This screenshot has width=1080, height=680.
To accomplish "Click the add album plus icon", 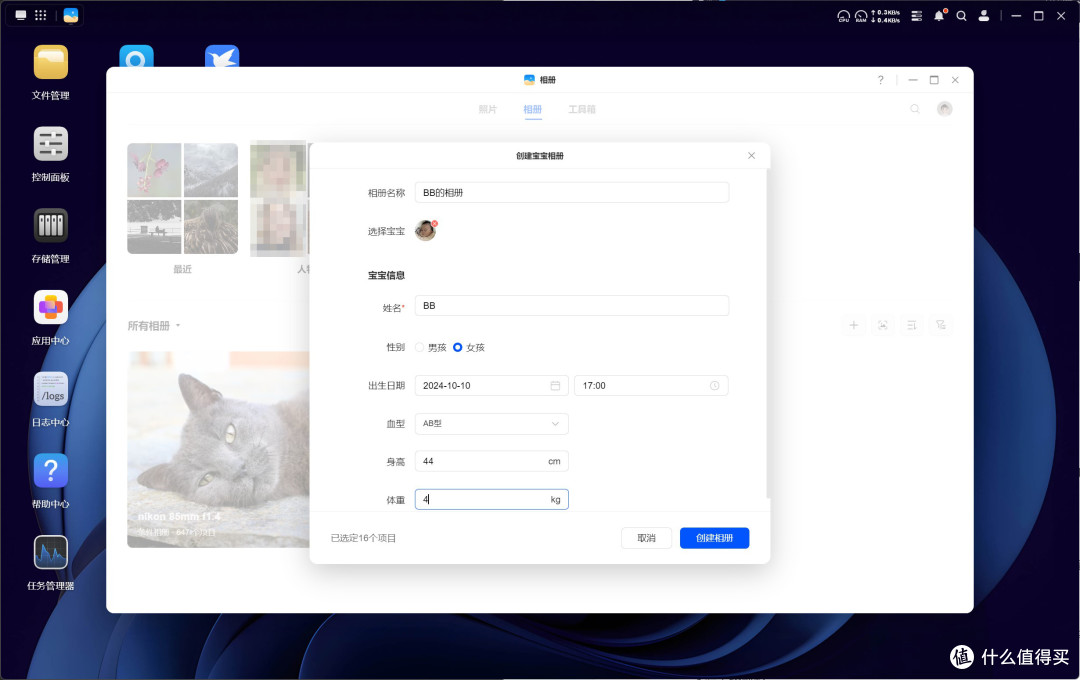I will (x=853, y=325).
